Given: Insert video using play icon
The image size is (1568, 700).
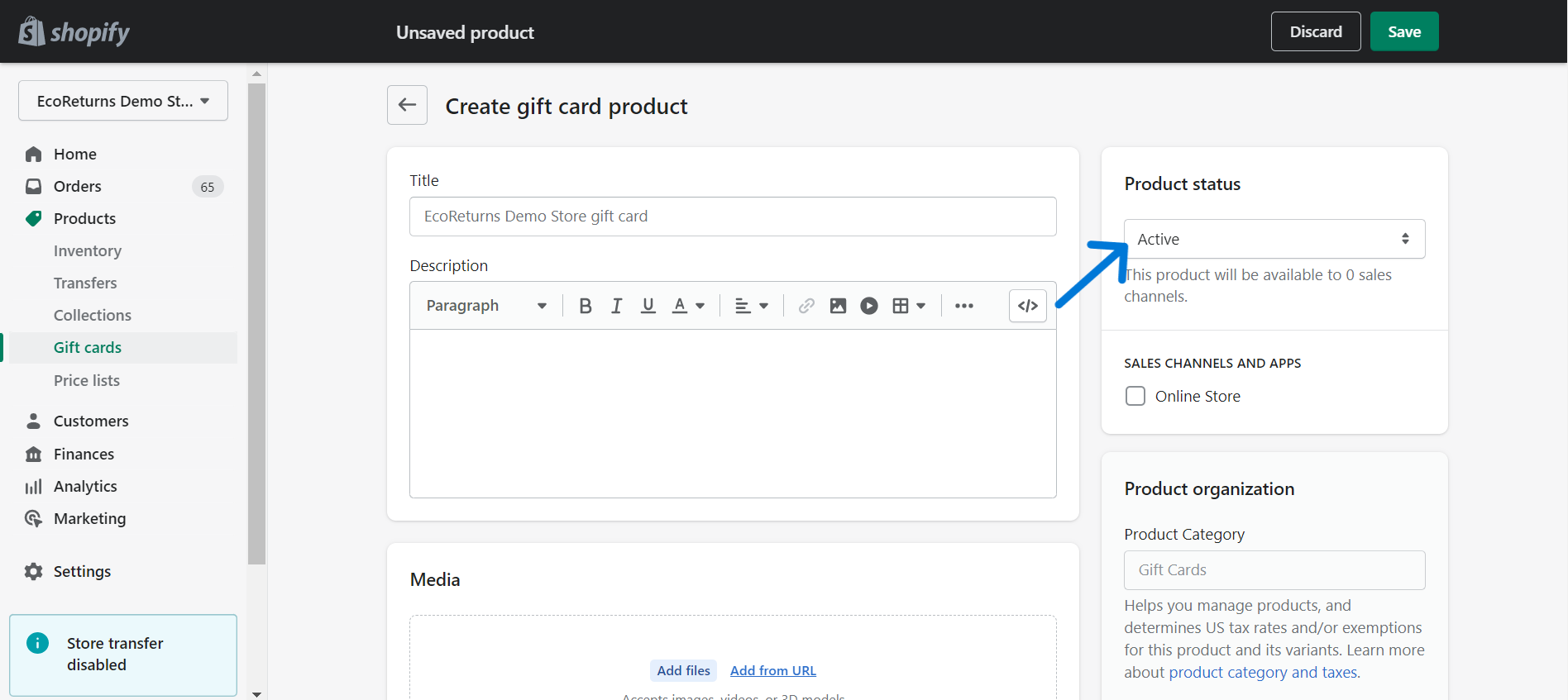Looking at the screenshot, I should [869, 306].
